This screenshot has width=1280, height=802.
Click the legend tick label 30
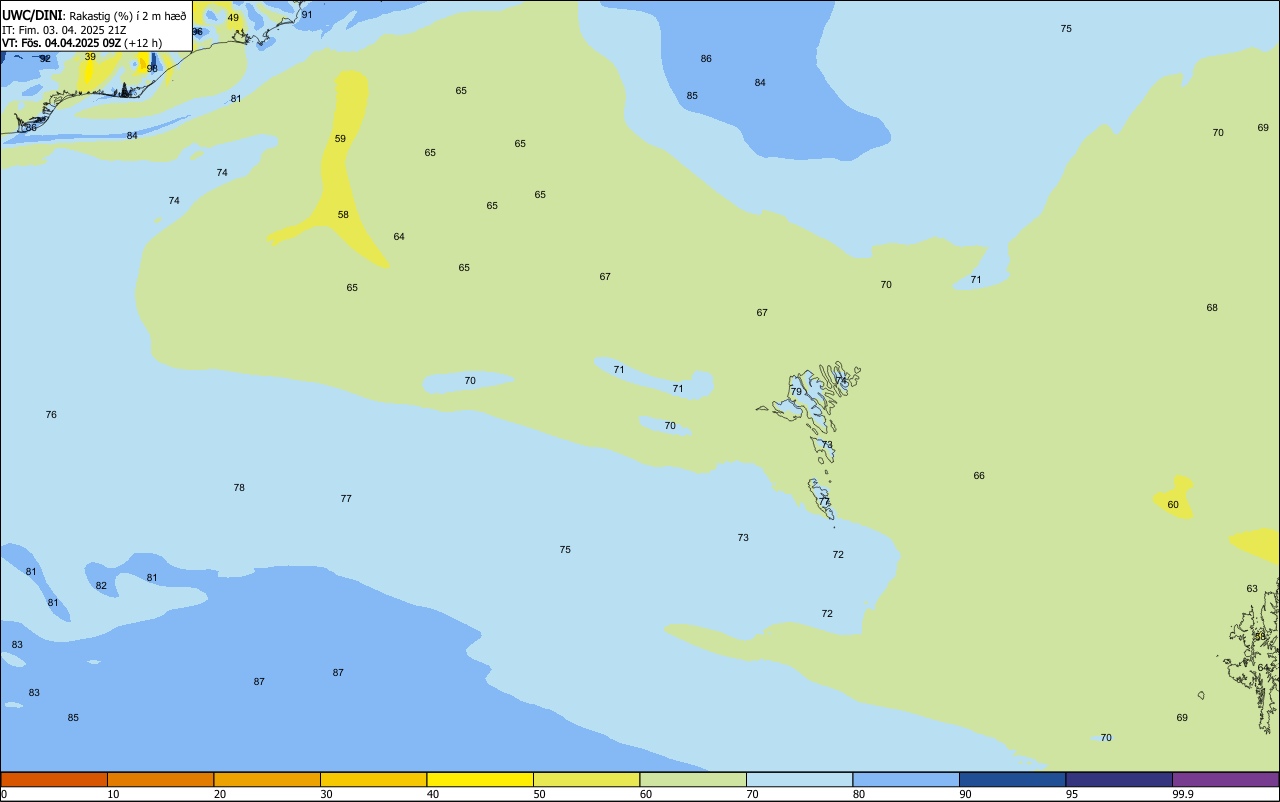point(326,794)
